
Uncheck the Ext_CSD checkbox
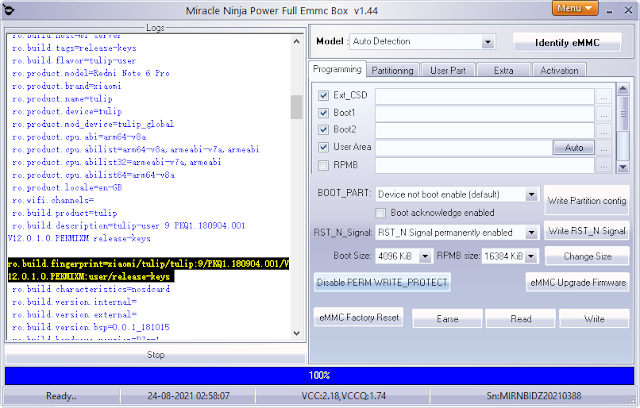323,95
